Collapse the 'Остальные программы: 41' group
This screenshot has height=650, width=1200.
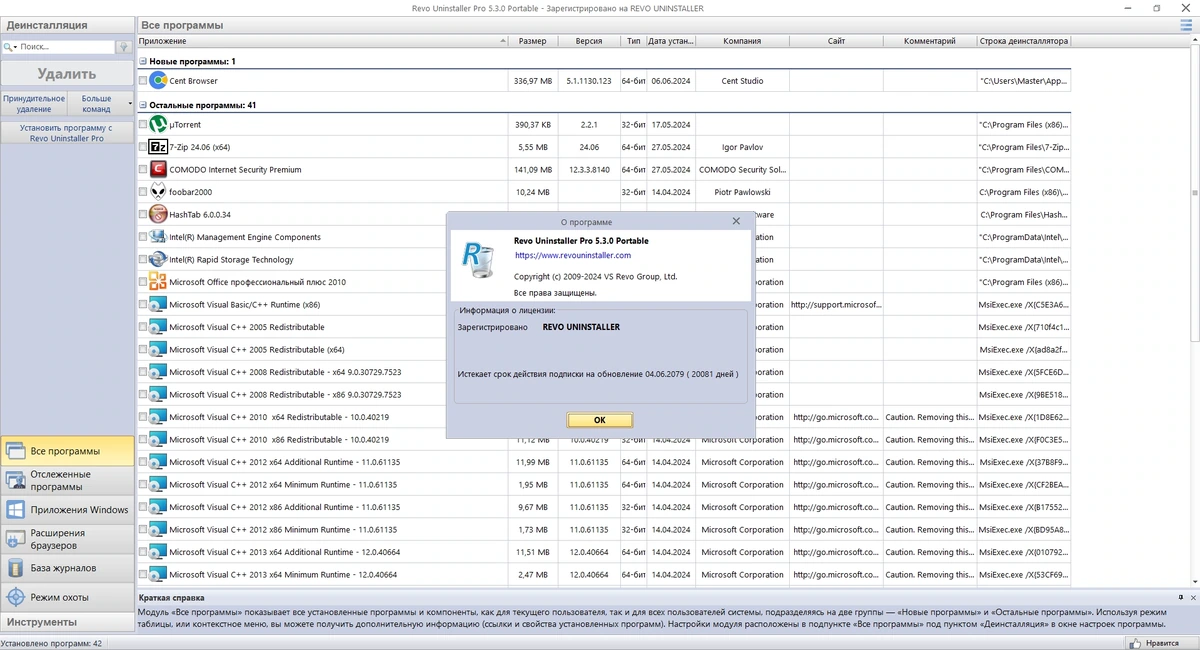pos(142,105)
